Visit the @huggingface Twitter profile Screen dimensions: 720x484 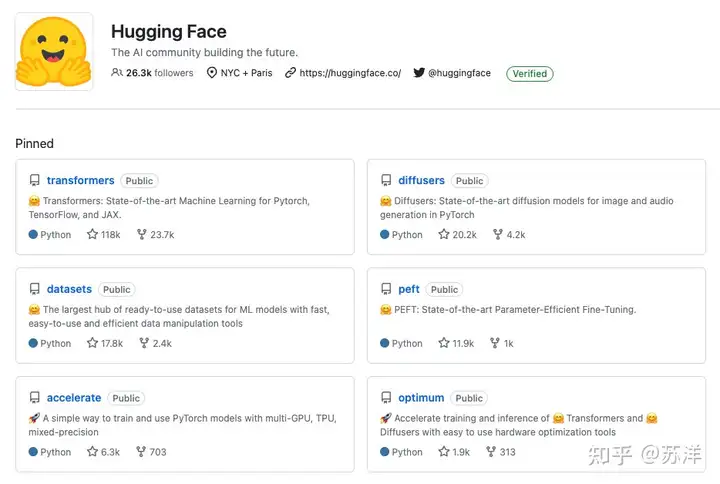(458, 73)
